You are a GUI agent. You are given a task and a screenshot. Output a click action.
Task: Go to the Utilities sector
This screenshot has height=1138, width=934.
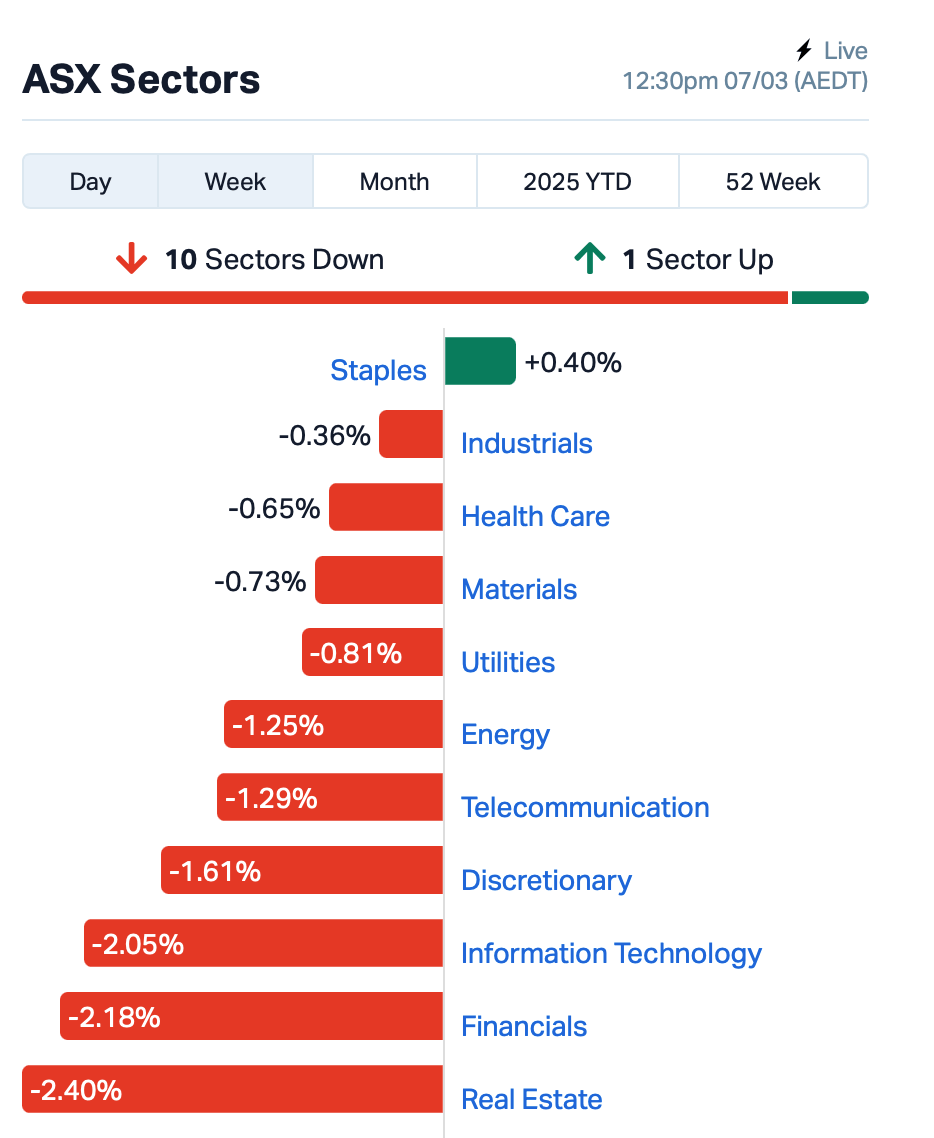[x=508, y=663]
